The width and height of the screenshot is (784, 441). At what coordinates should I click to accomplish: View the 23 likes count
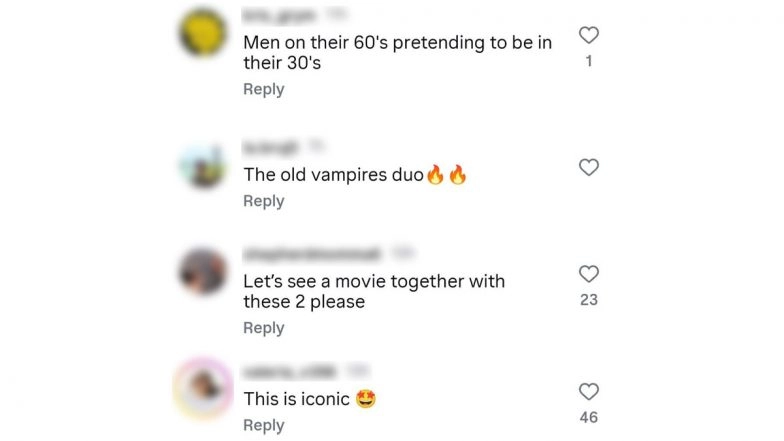[x=588, y=300]
